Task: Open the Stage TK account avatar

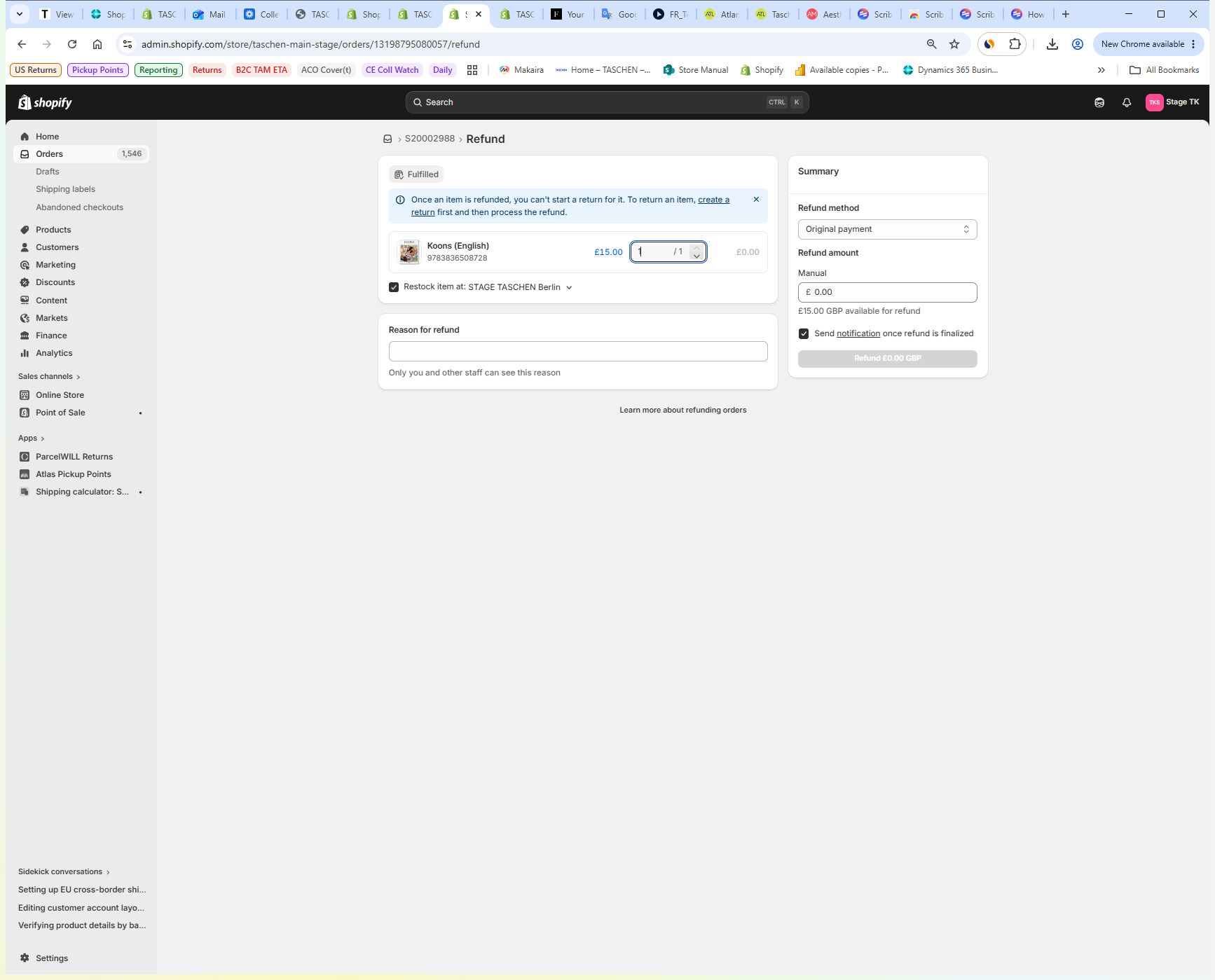Action: point(1154,102)
